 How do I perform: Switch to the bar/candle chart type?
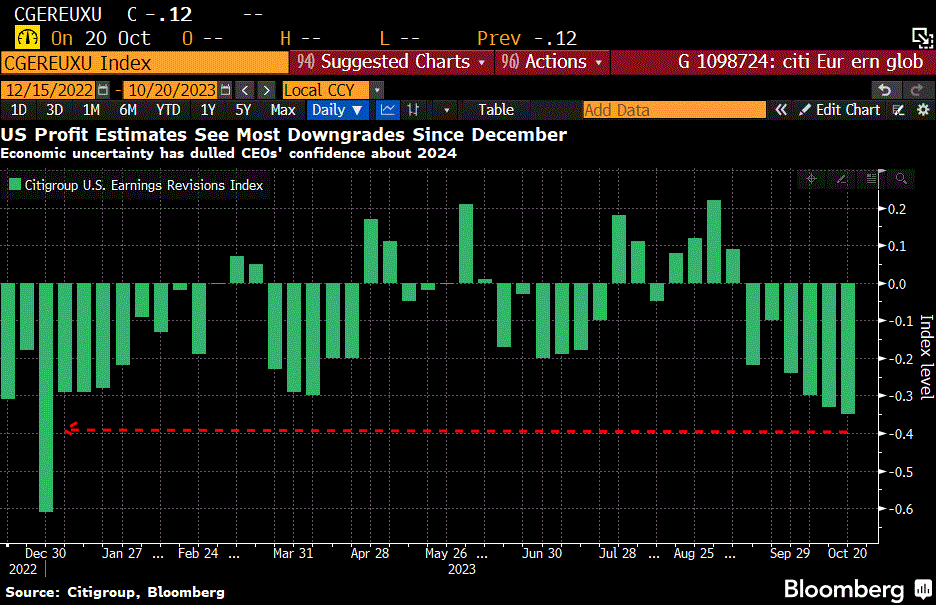tap(413, 110)
